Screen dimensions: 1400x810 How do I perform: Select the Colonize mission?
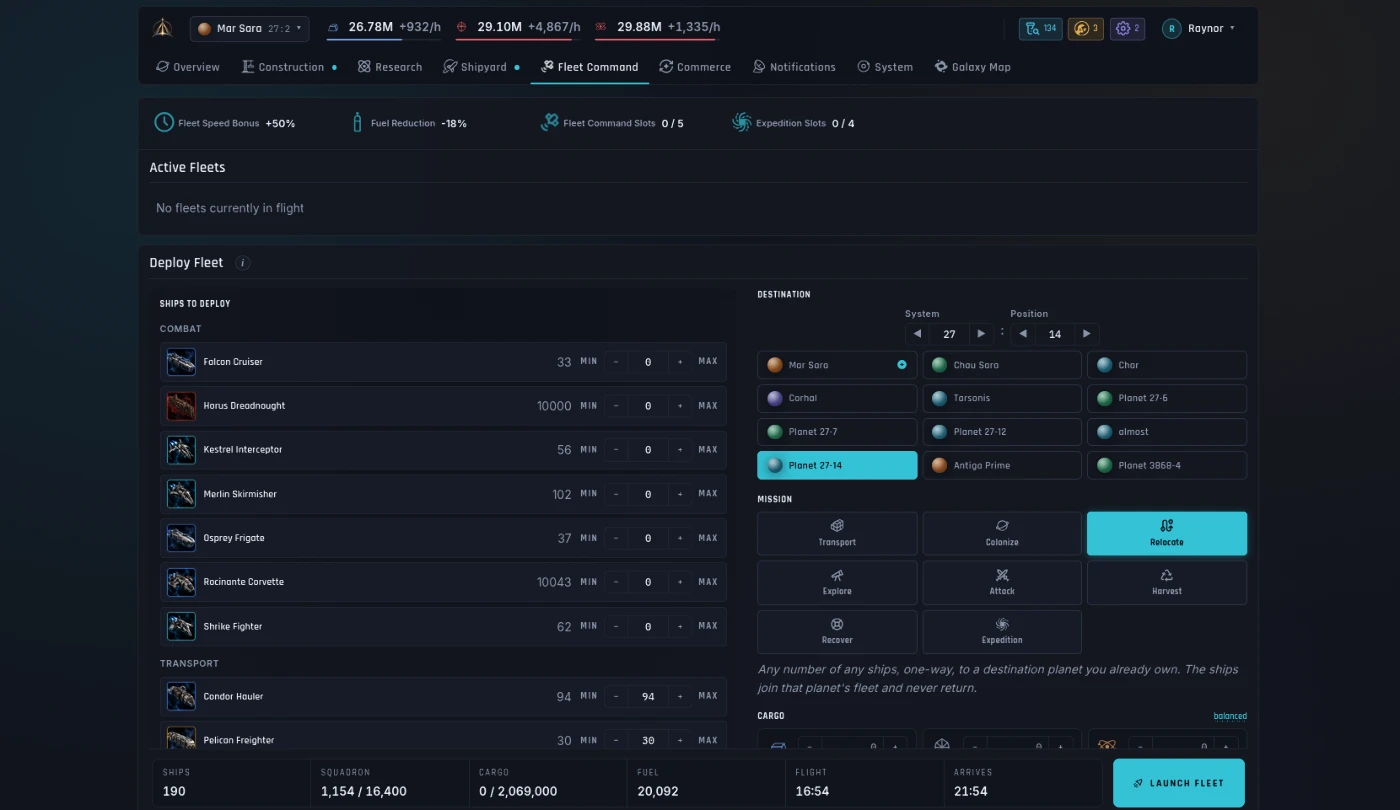pos(1002,533)
